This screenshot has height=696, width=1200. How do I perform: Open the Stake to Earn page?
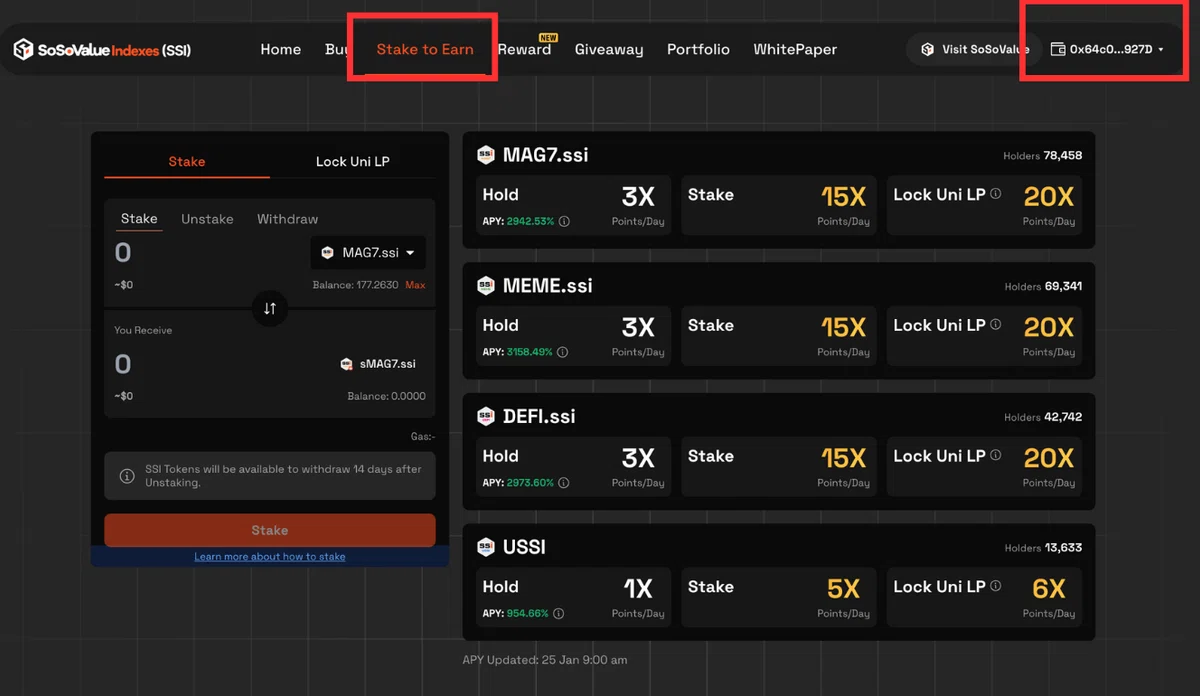[x=425, y=49]
